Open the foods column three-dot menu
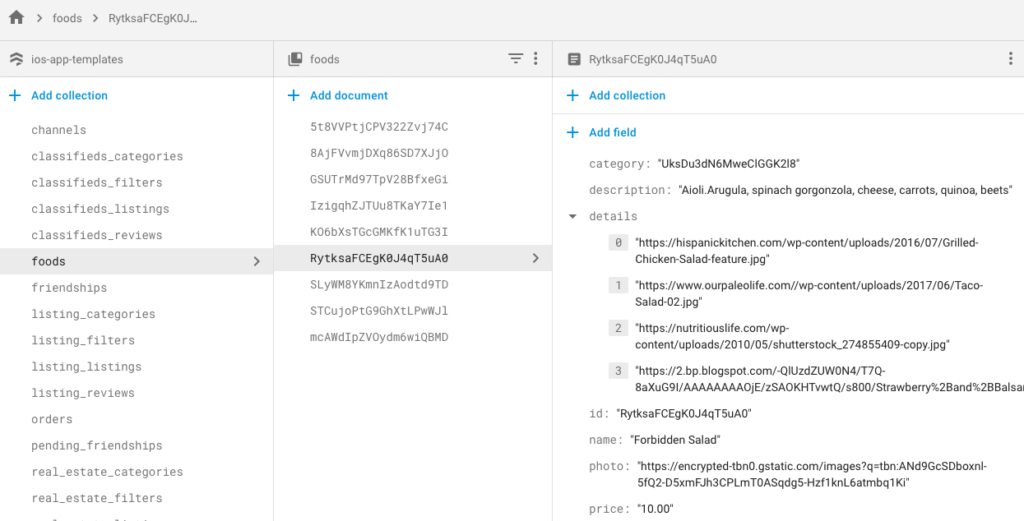 click(536, 59)
